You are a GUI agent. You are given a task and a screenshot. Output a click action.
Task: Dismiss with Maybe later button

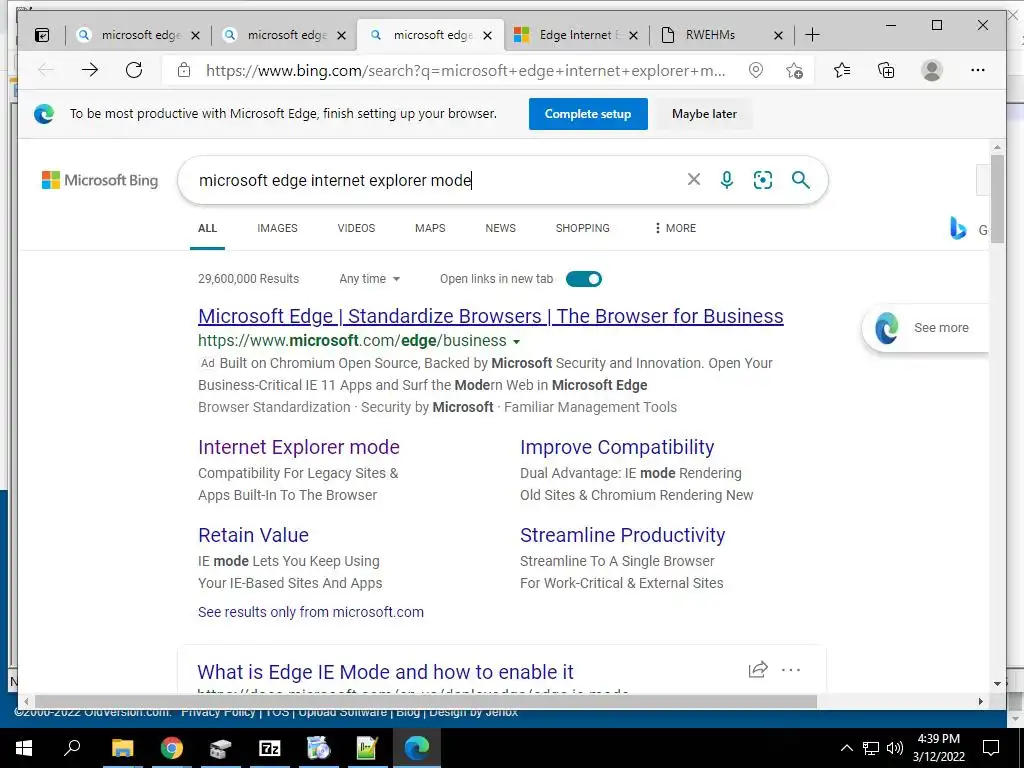pyautogui.click(x=704, y=114)
